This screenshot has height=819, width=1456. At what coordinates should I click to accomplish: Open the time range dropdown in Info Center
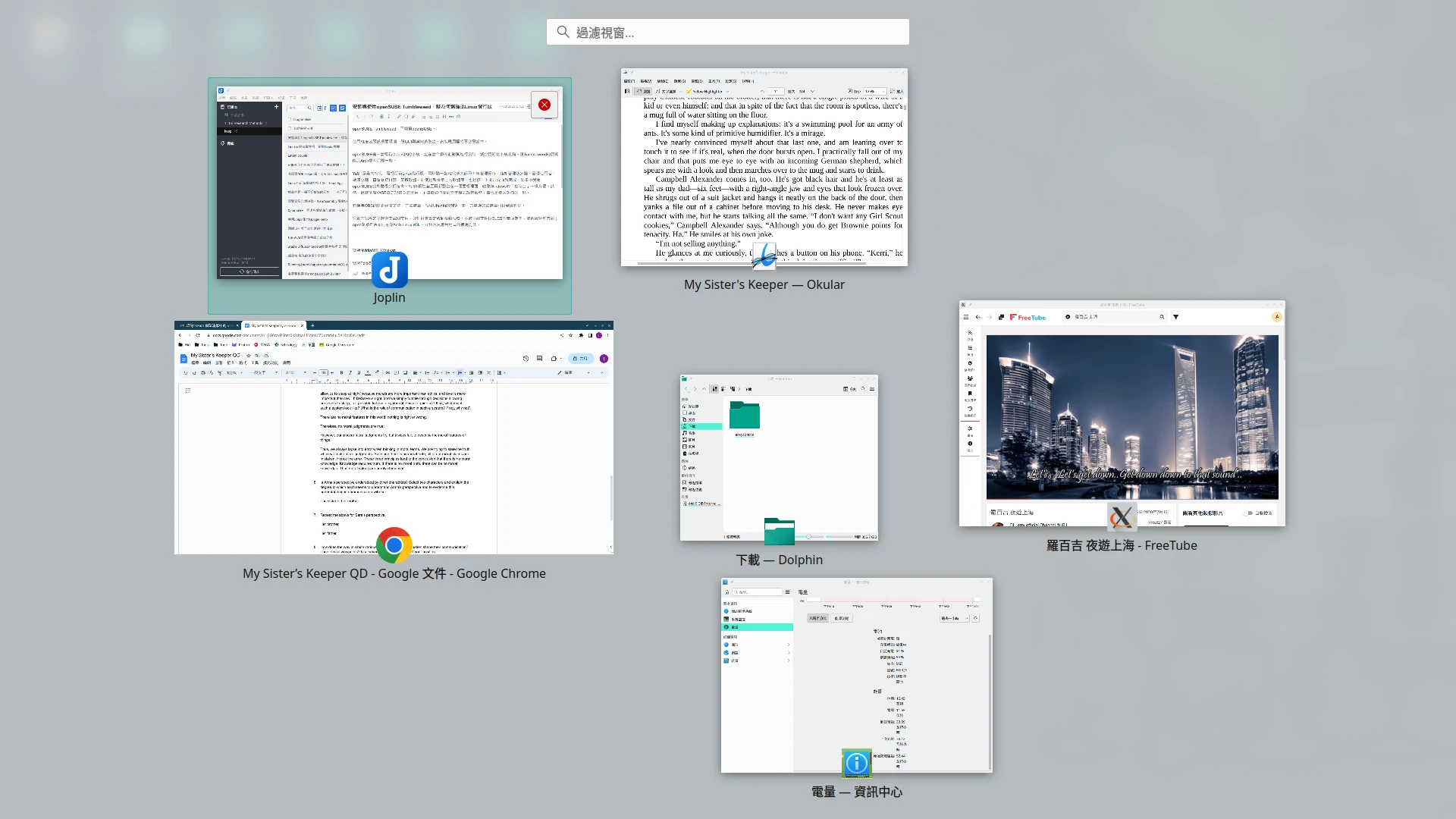click(x=955, y=618)
